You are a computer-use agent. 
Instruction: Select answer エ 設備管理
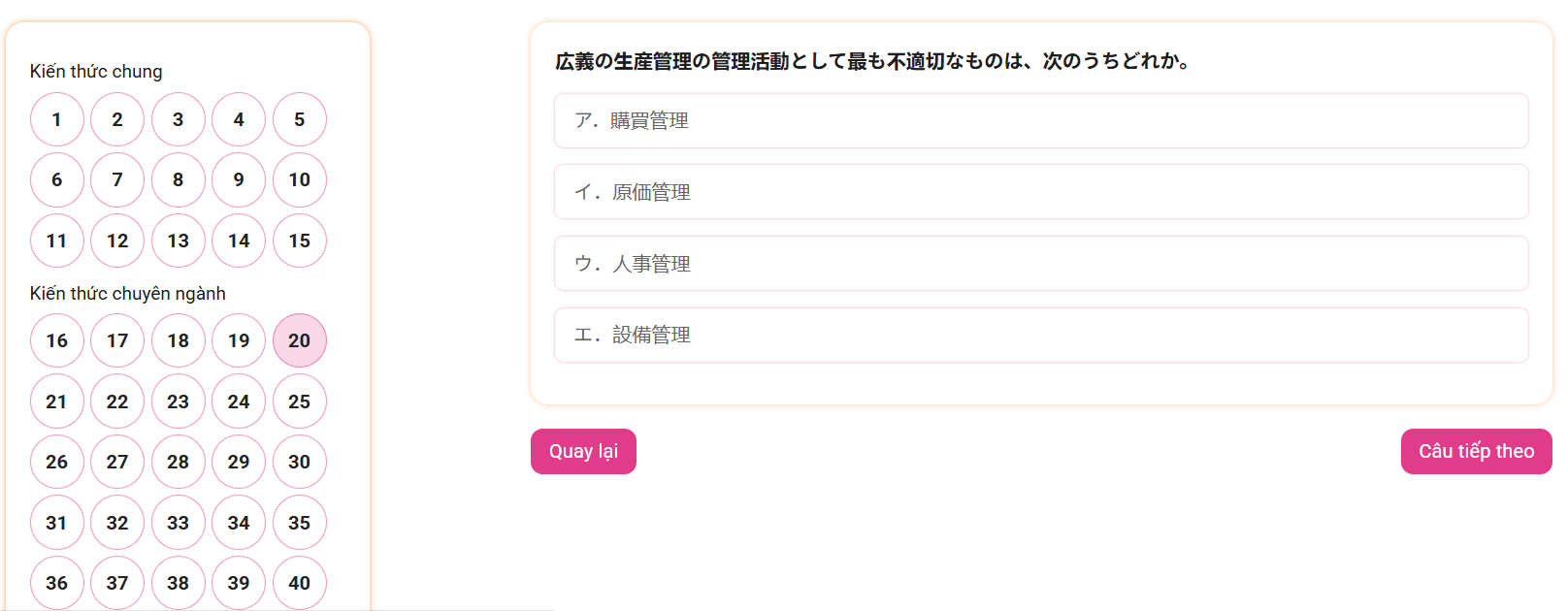click(1040, 336)
